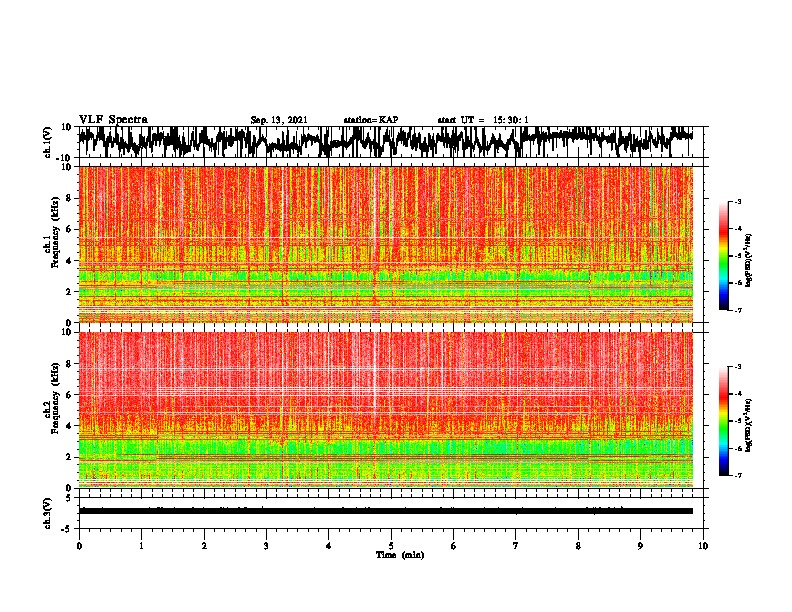Click the time axis tick label '5'
Screen dimensions: 792x612
click(x=391, y=546)
